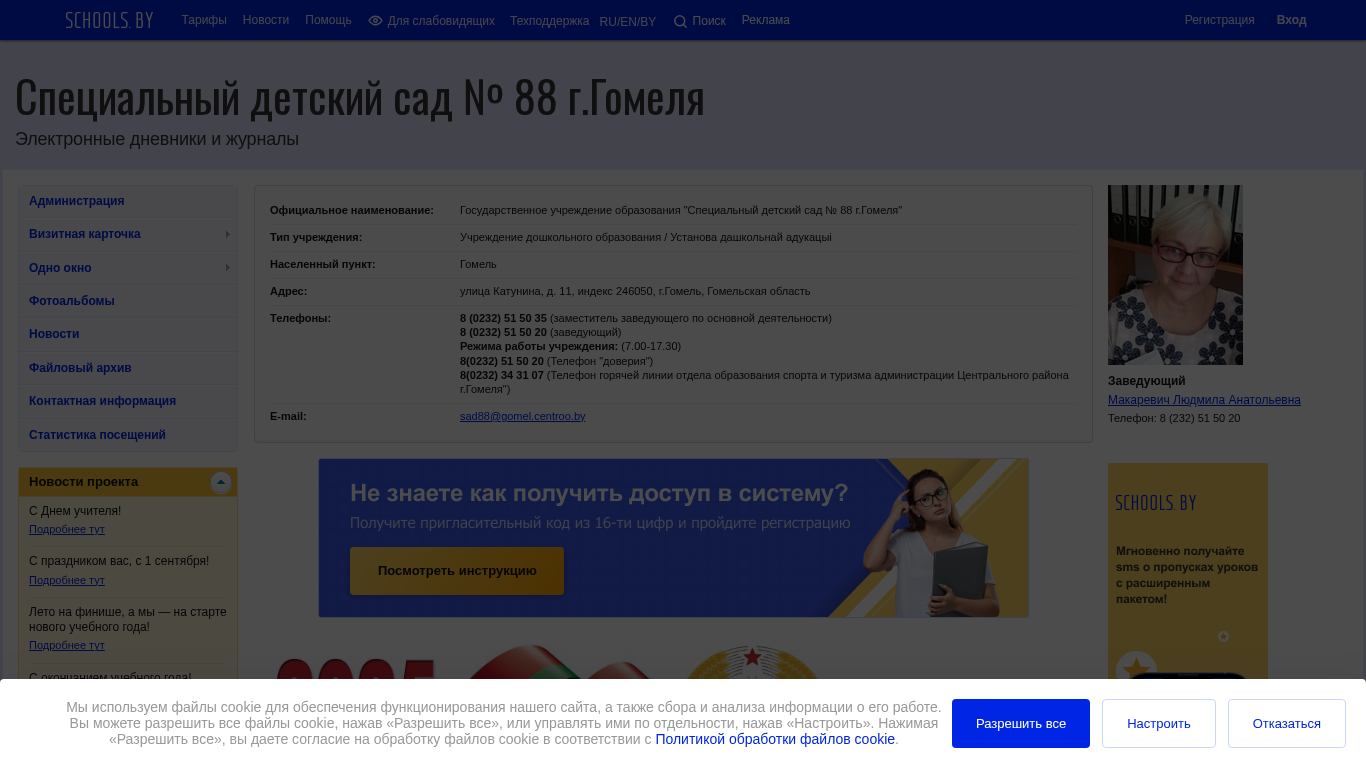Open the Макаревич Людмила Анатольевна link

(x=1204, y=400)
